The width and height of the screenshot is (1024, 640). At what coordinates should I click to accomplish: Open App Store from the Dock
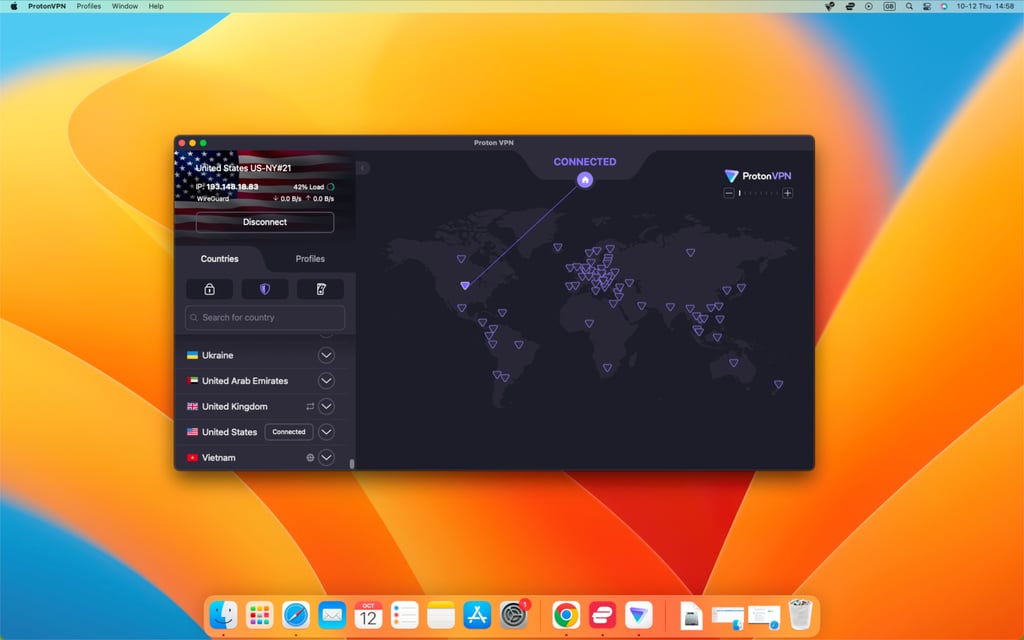tap(477, 615)
